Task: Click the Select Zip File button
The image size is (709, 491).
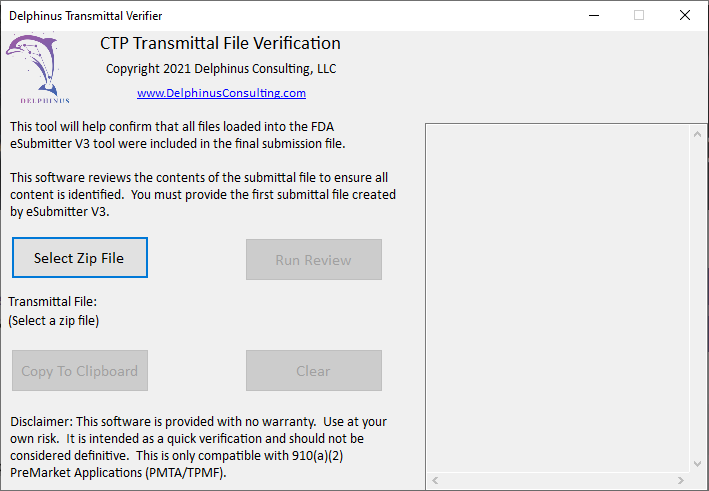Action: tap(80, 258)
